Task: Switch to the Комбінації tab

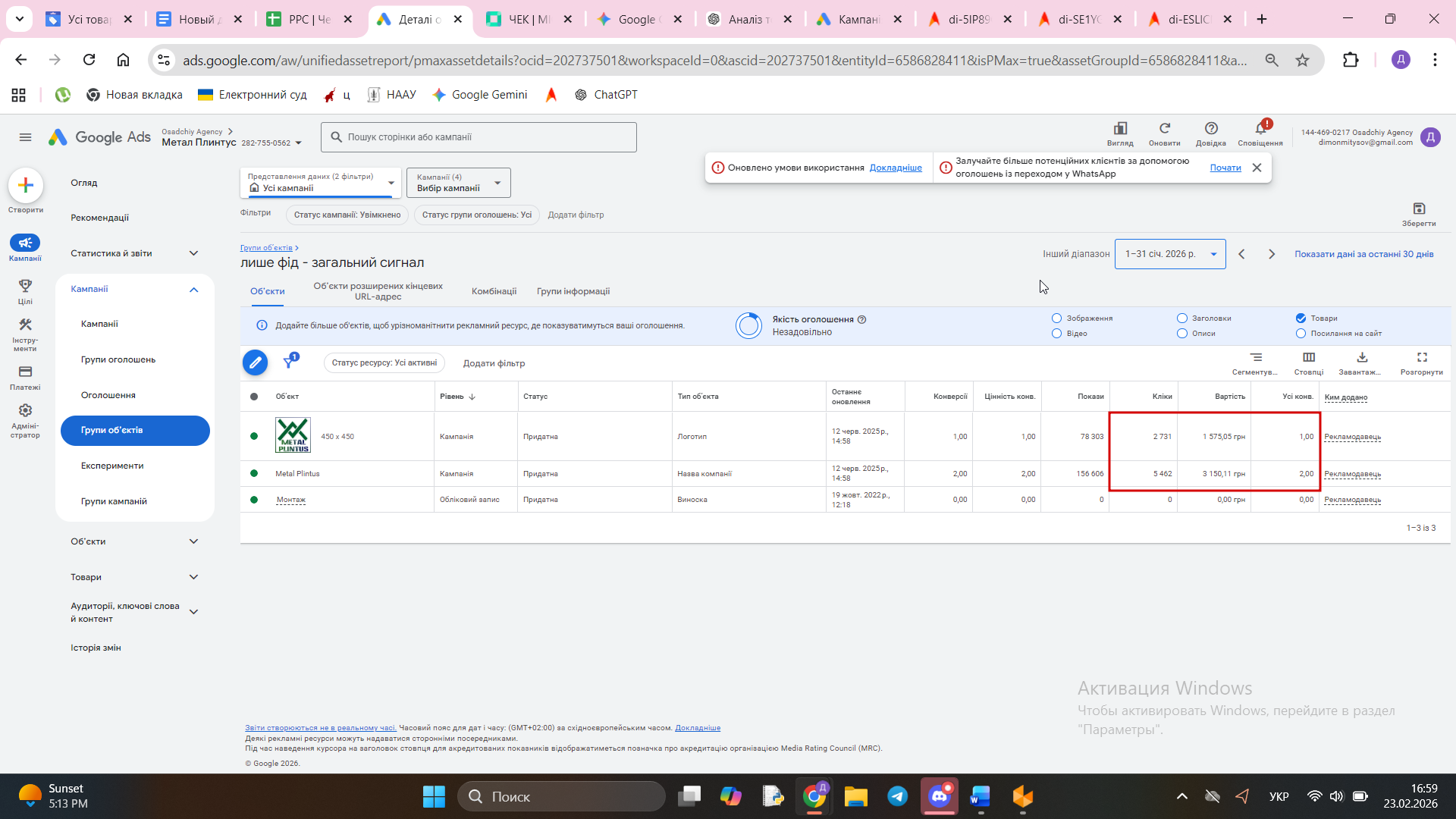Action: [494, 291]
